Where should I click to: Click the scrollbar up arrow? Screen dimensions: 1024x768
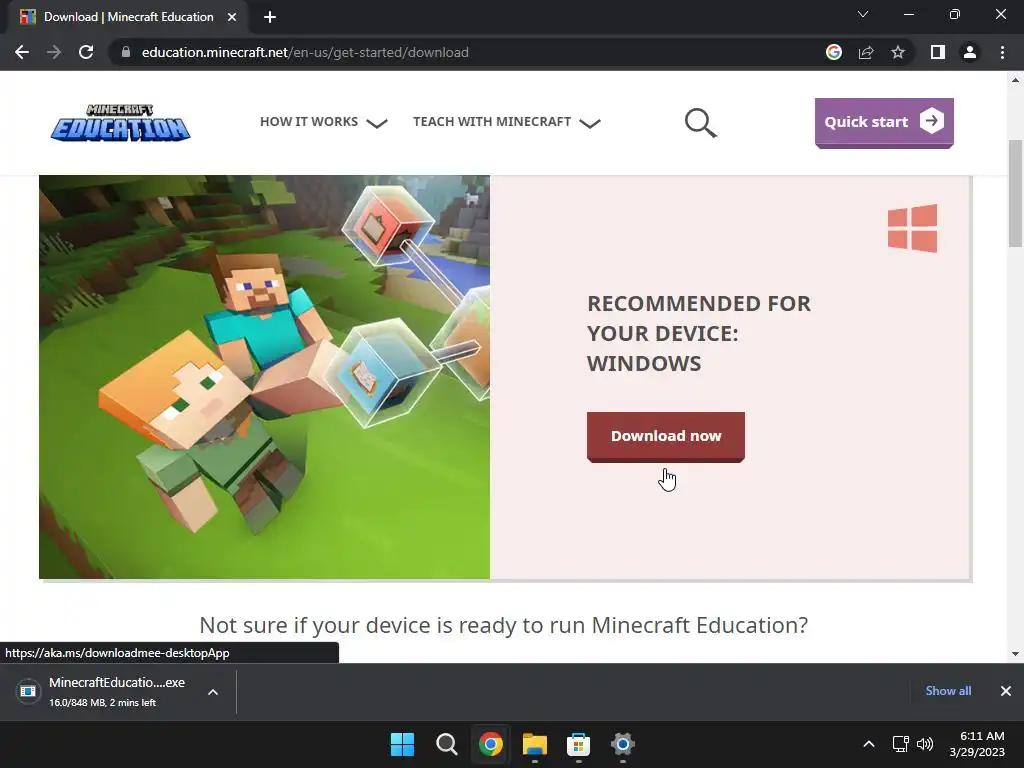1015,80
